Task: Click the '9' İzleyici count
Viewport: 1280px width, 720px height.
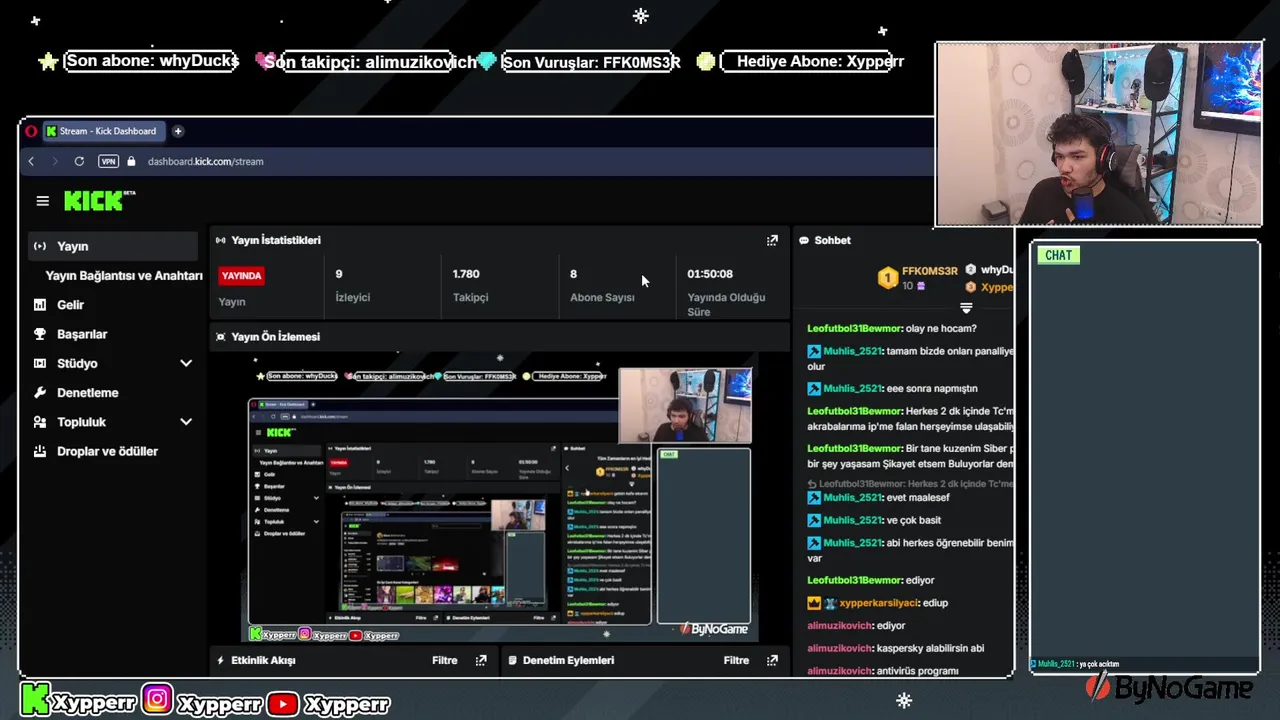Action: coord(339,274)
